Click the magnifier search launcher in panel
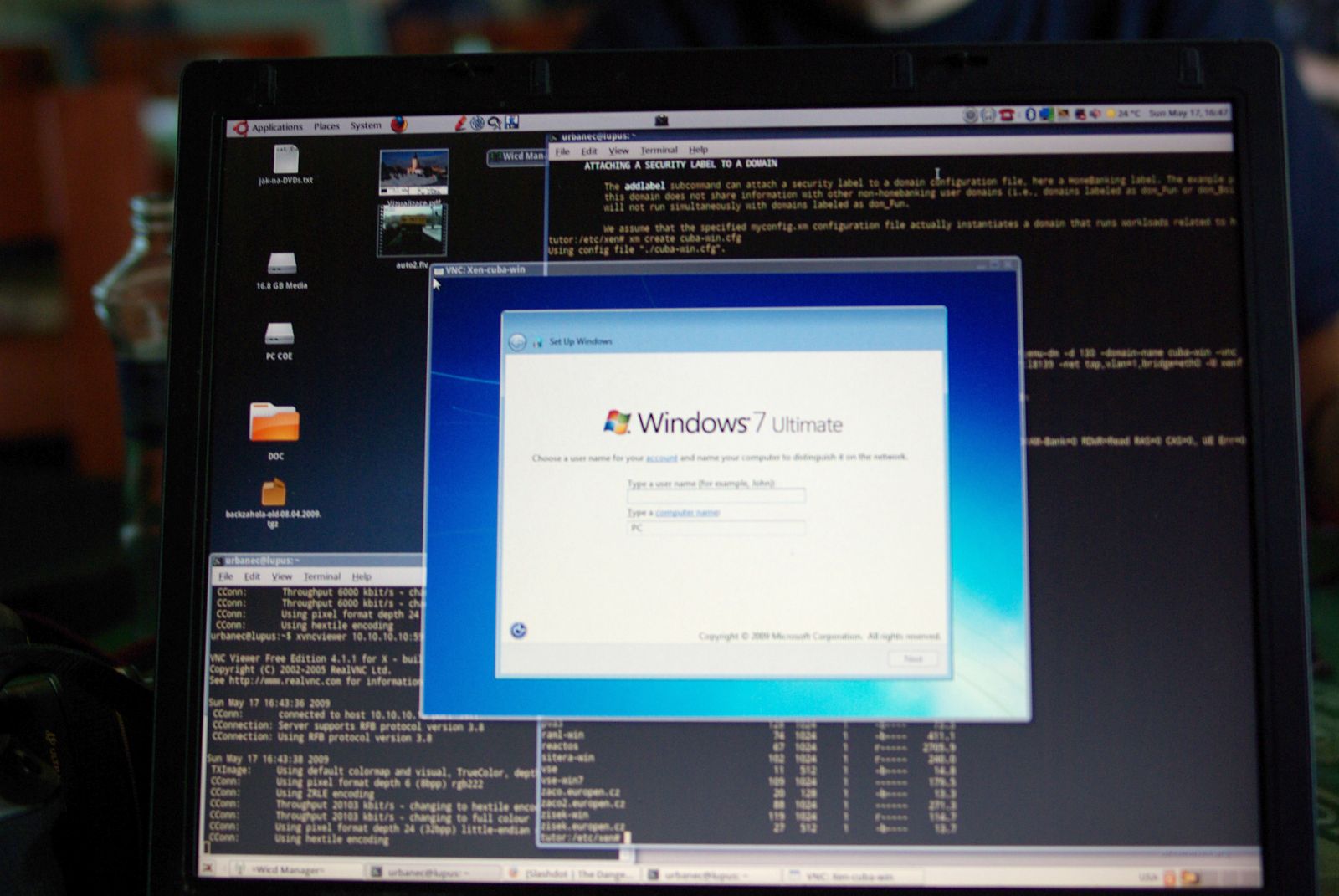 (495, 122)
